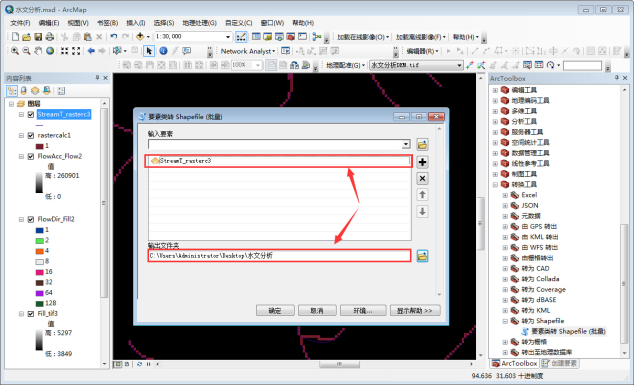Screen dimensions: 634x386
Task: Toggle the FlowAcc_Flow2 layer checkbox
Action: [x=31, y=156]
